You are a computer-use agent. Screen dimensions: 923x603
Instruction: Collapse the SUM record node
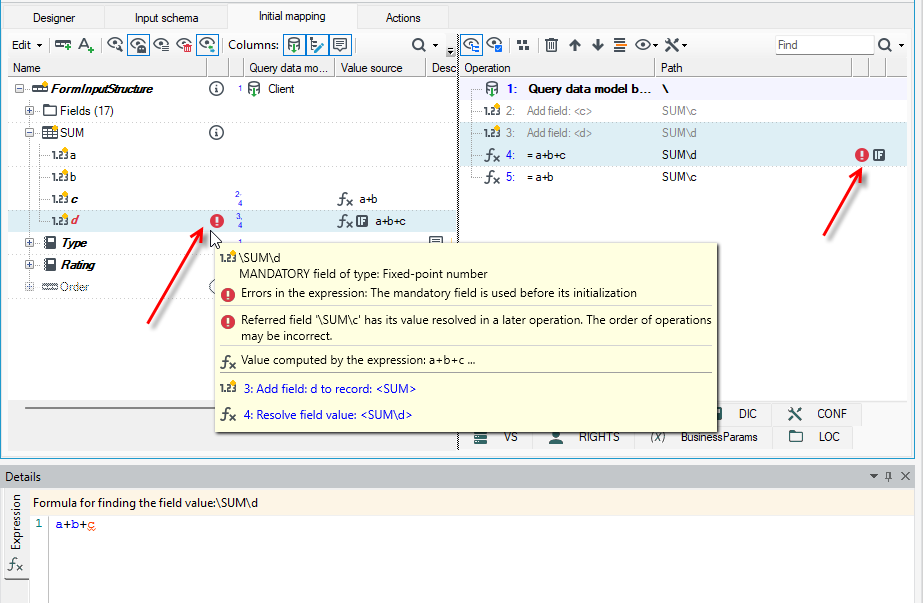pyautogui.click(x=29, y=132)
